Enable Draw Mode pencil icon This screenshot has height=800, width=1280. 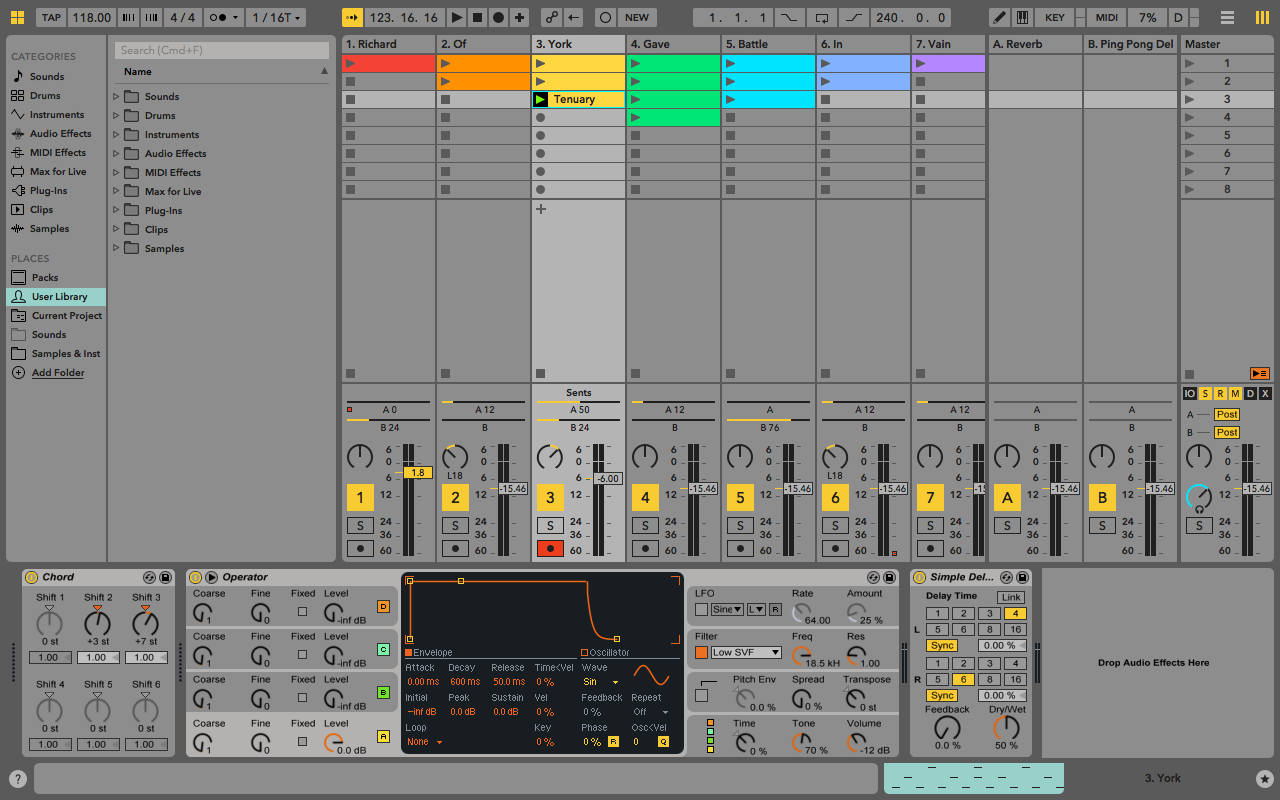pos(999,18)
